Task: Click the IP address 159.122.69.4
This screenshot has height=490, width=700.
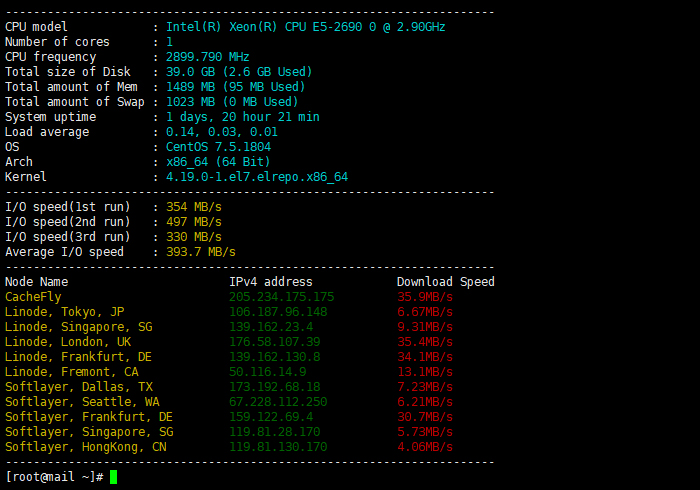Action: pos(271,417)
